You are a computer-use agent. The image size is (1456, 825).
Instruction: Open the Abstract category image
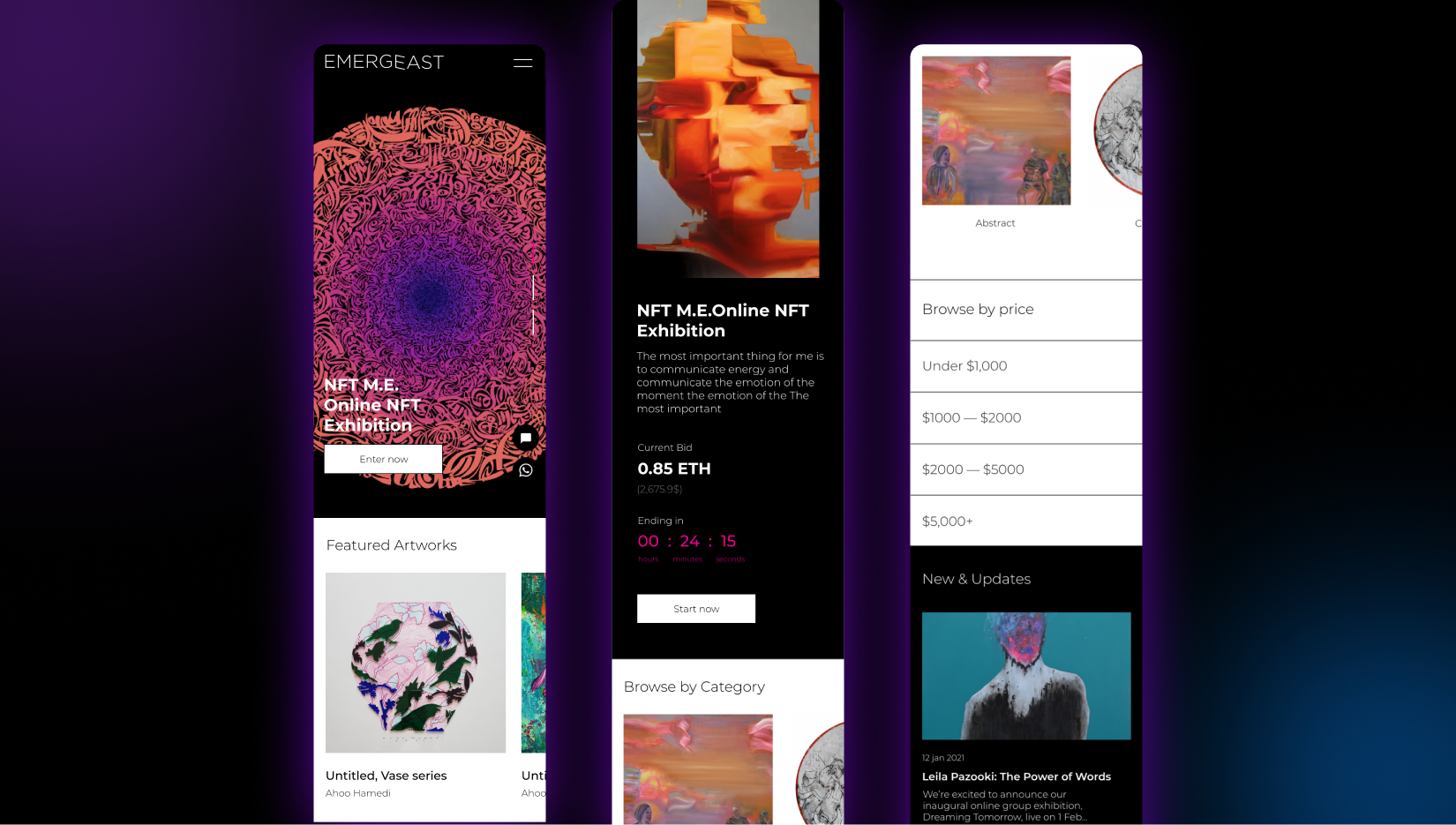pyautogui.click(x=996, y=131)
